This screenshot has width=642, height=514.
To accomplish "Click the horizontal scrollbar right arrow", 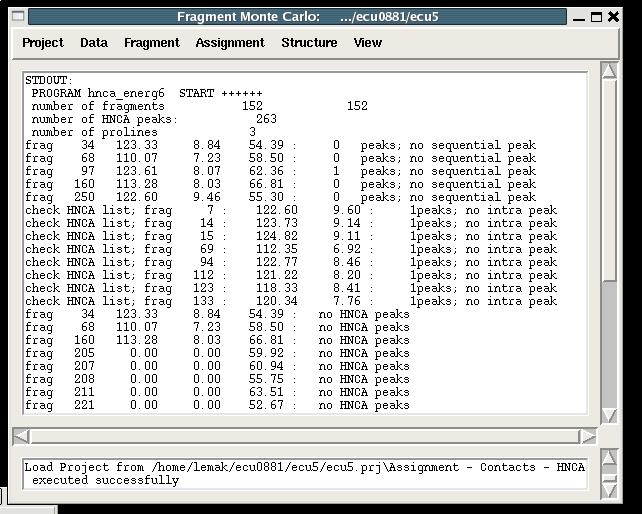I will point(589,437).
